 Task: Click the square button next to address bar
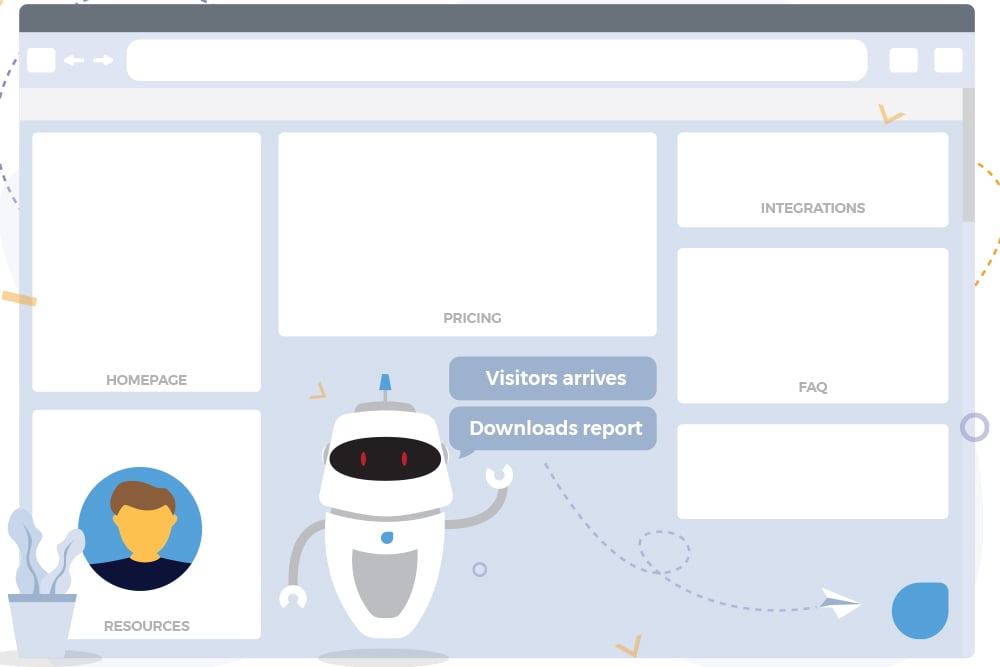[x=904, y=61]
